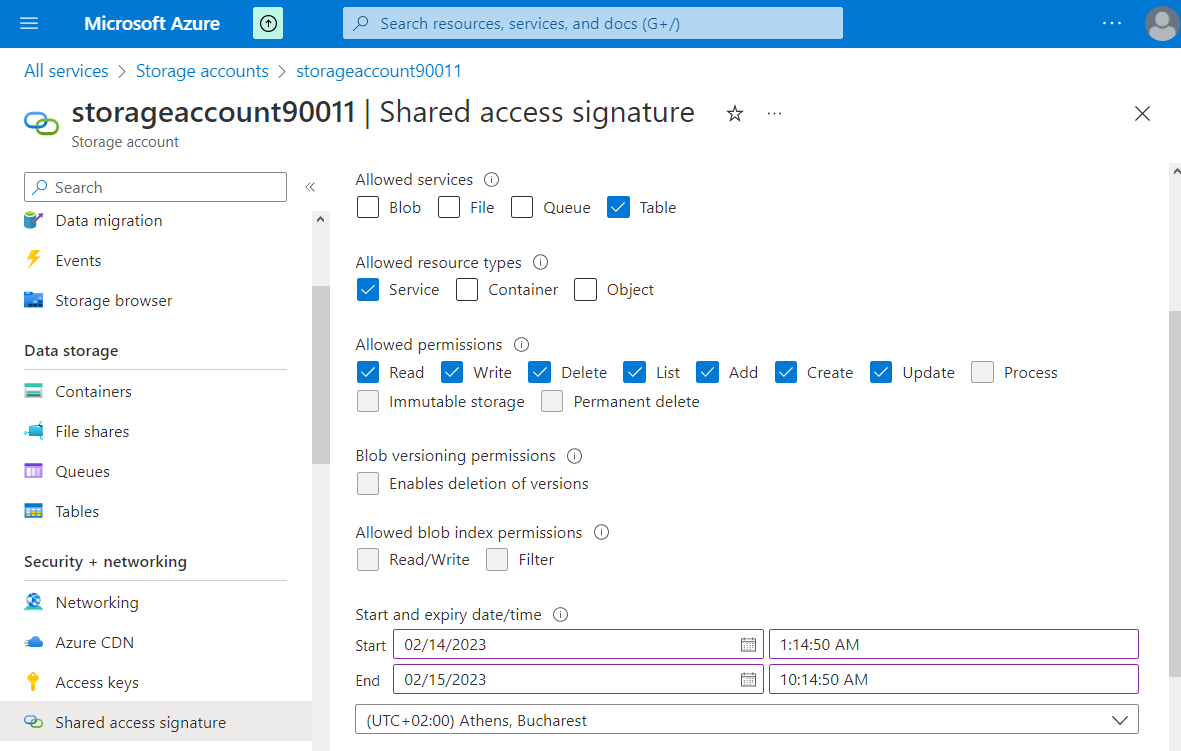Click the Start time field 1:14:50 AM
Screen dimensions: 1181x751
(954, 645)
